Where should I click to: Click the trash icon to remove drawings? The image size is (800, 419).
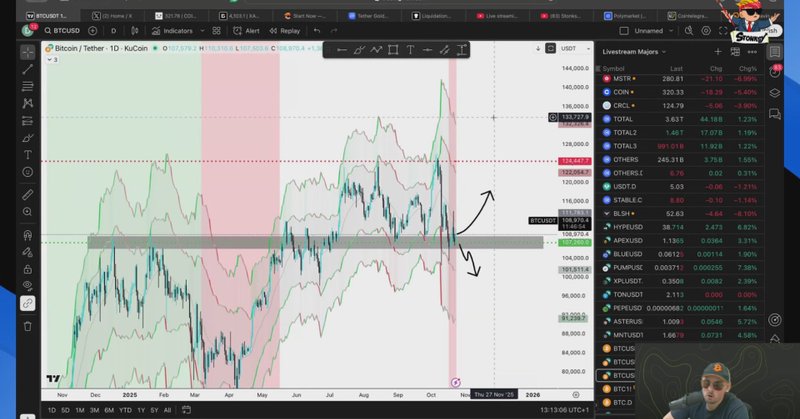[28, 326]
